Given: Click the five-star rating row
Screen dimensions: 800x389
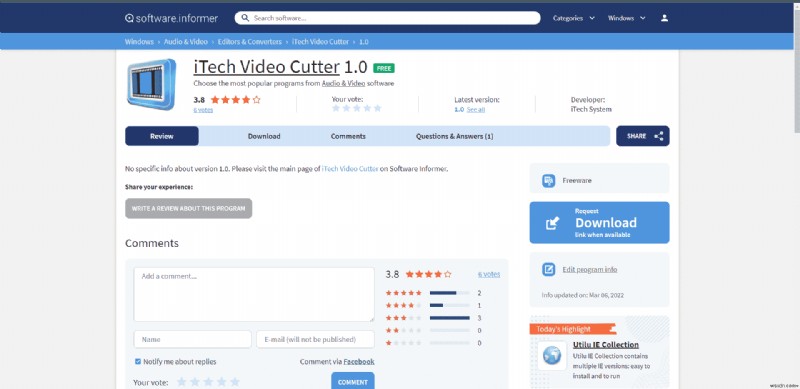Looking at the screenshot, I should point(434,293).
